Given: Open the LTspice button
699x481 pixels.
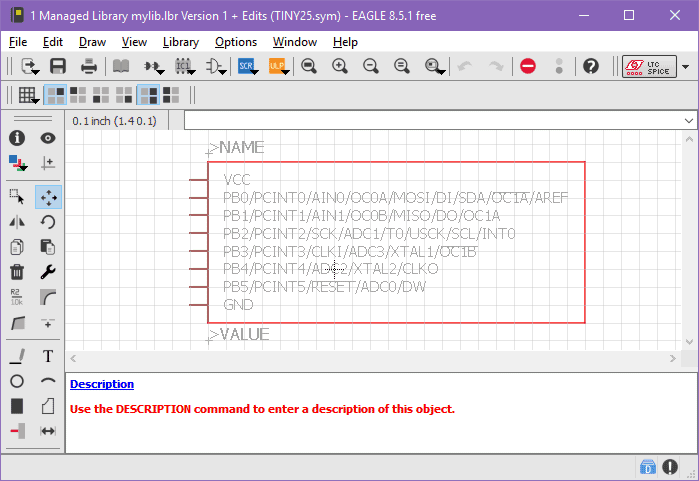Looking at the screenshot, I should point(649,66).
